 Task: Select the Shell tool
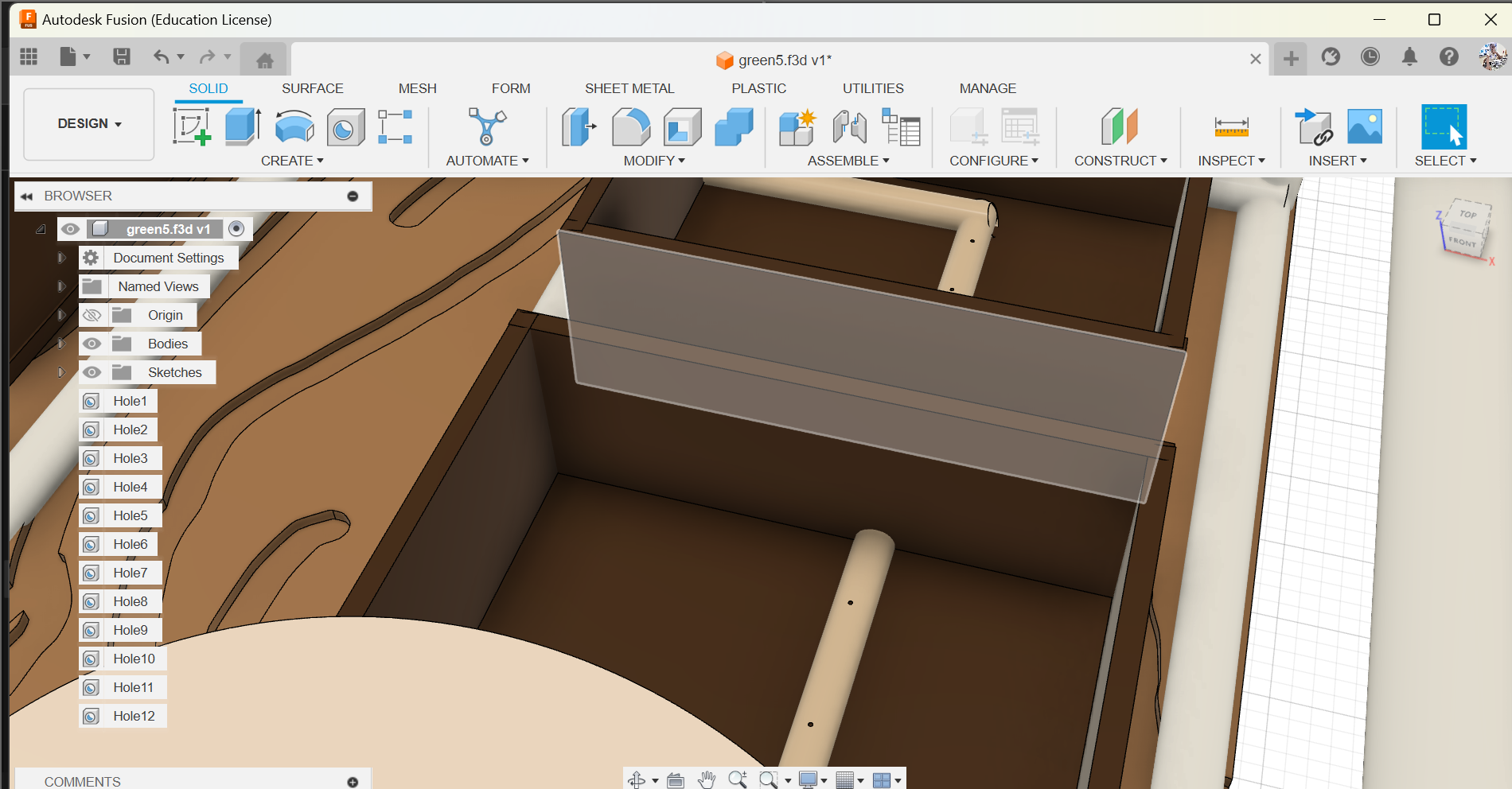(682, 127)
